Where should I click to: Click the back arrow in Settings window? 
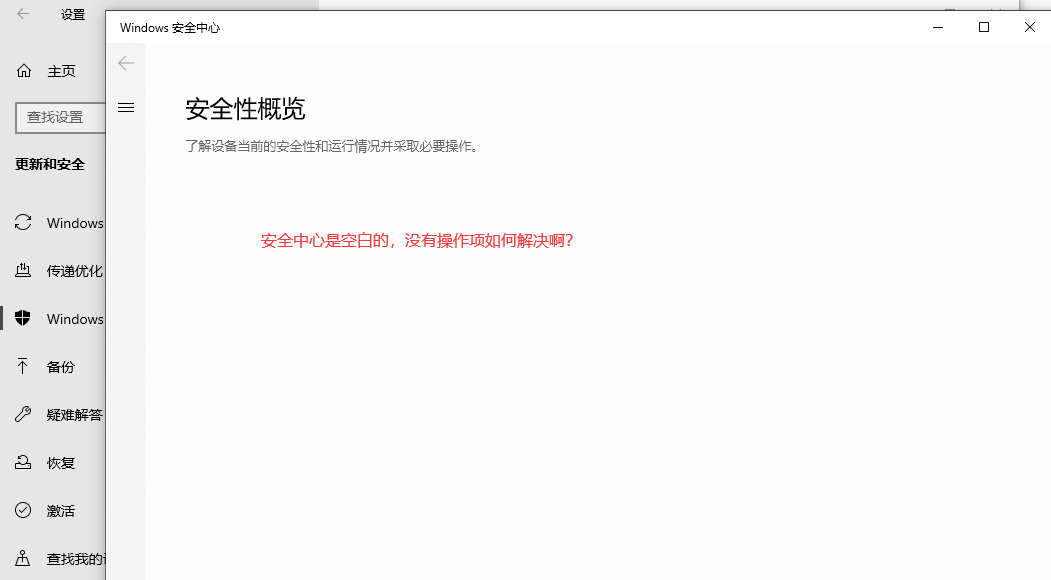[x=23, y=14]
